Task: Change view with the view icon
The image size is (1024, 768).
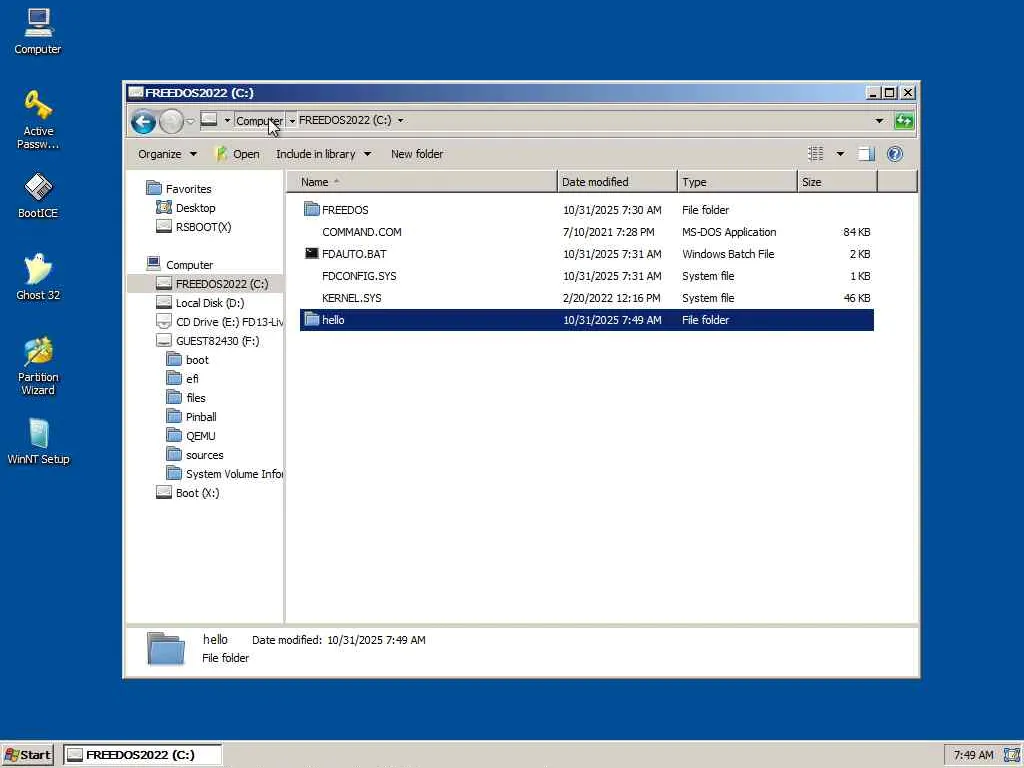Action: click(x=816, y=154)
